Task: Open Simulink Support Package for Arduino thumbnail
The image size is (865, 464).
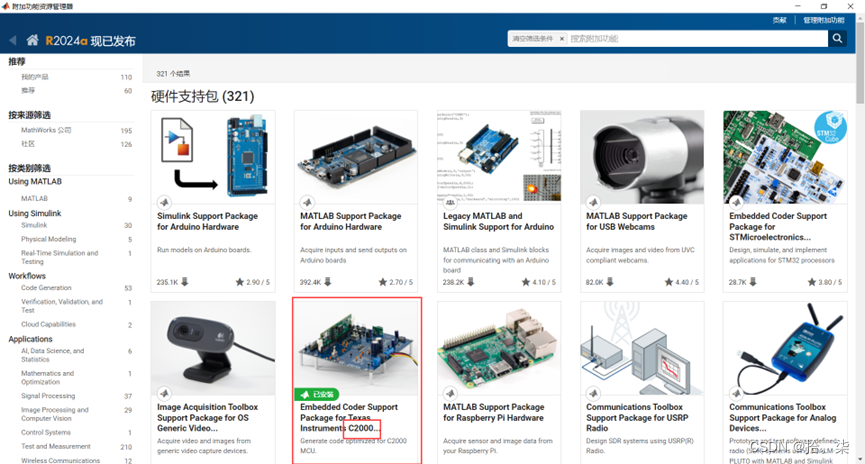Action: coord(213,157)
